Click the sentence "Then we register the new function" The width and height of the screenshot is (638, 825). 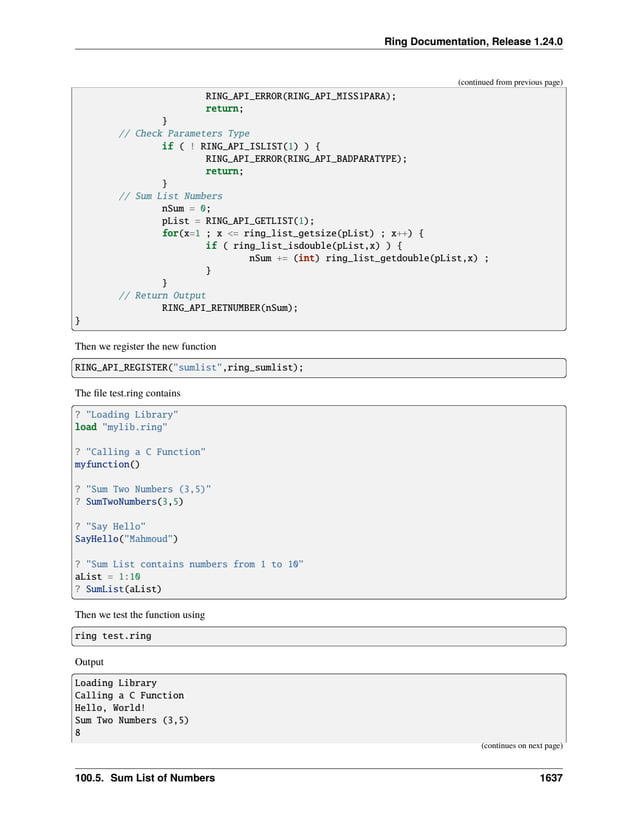point(146,346)
